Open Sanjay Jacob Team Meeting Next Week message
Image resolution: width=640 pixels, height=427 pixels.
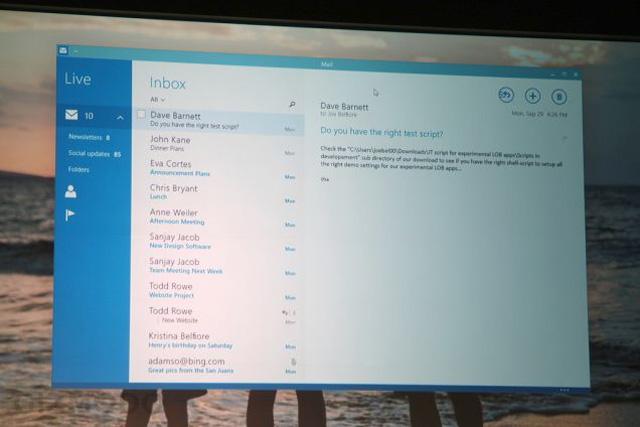218,267
